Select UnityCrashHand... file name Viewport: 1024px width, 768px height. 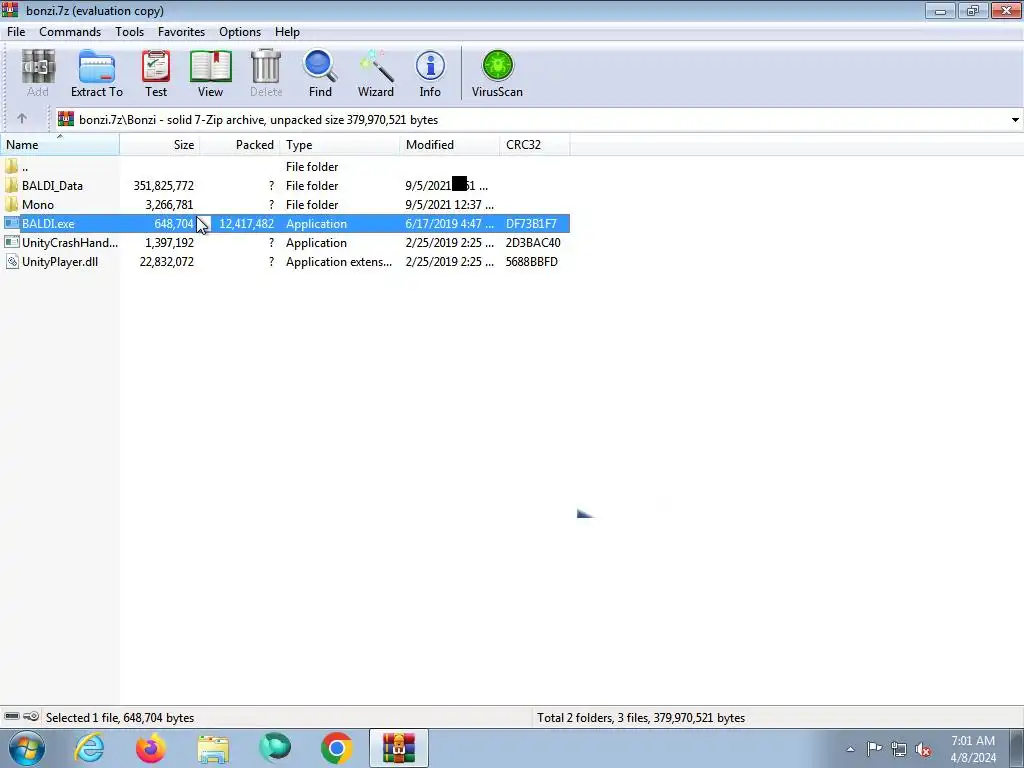point(70,242)
